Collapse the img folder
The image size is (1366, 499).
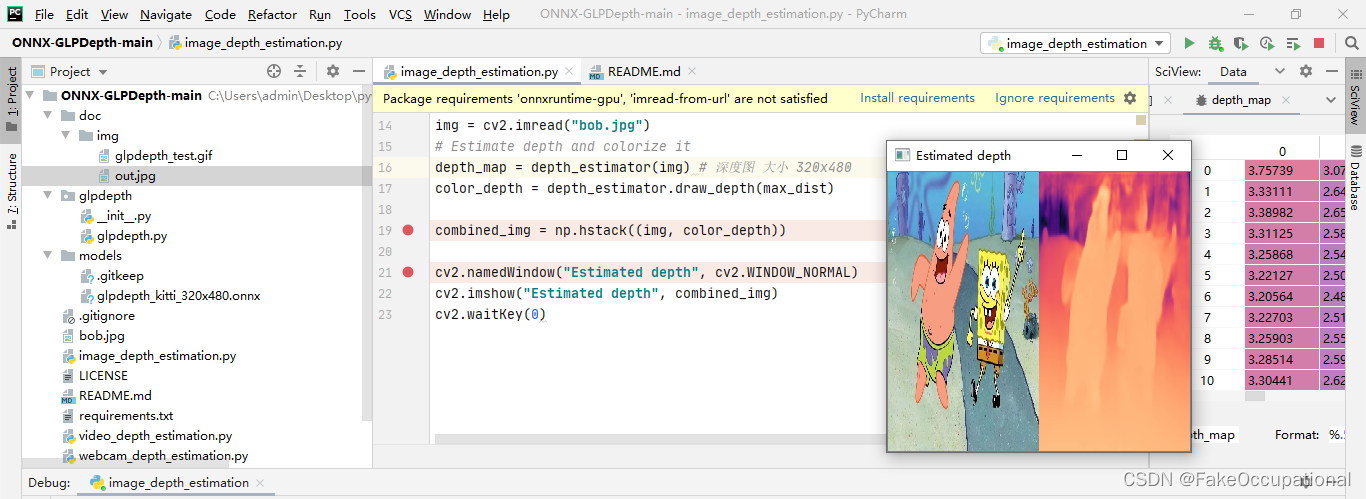pyautogui.click(x=65, y=136)
